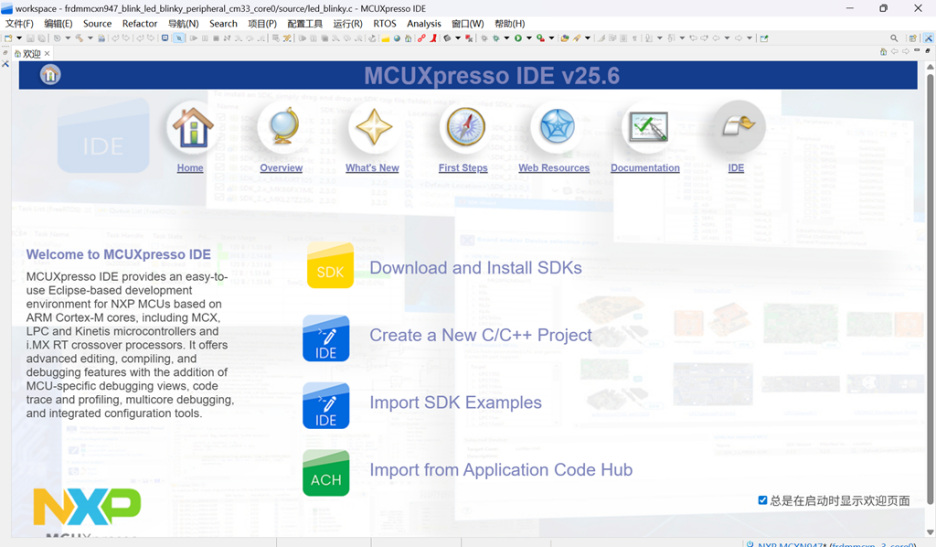Open the 项目(P) menu
Viewport: 936px width, 547px height.
pos(263,23)
